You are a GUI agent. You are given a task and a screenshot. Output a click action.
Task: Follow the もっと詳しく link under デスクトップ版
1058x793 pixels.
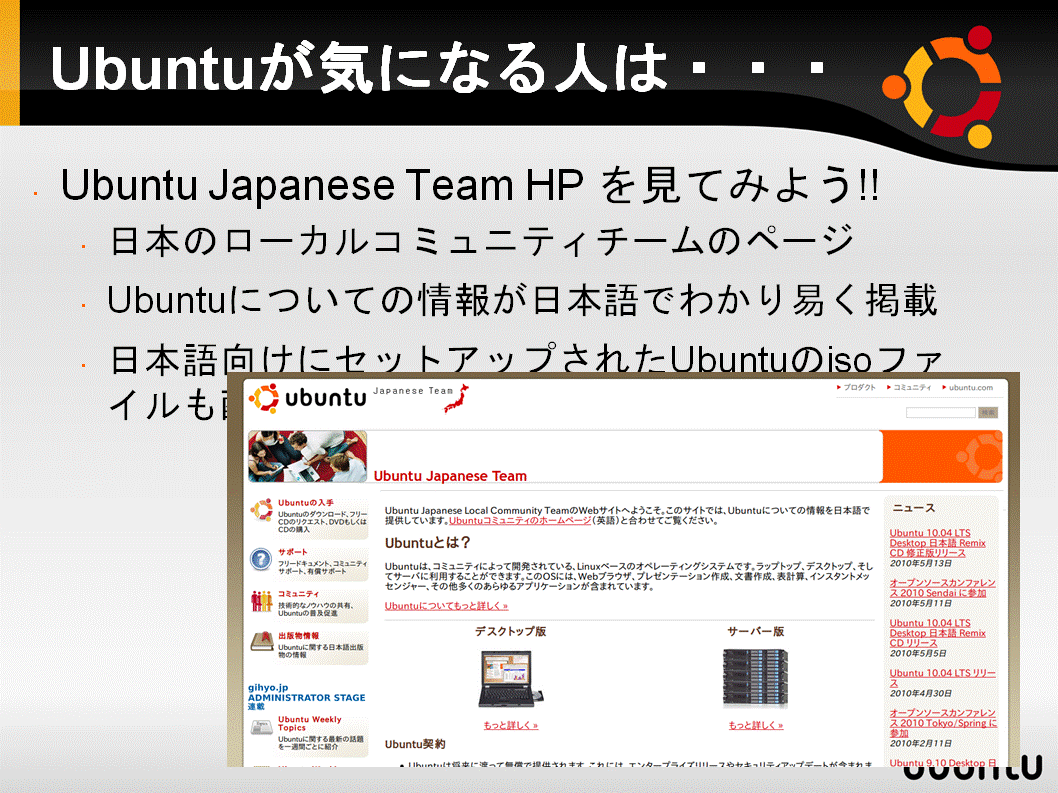pos(511,726)
